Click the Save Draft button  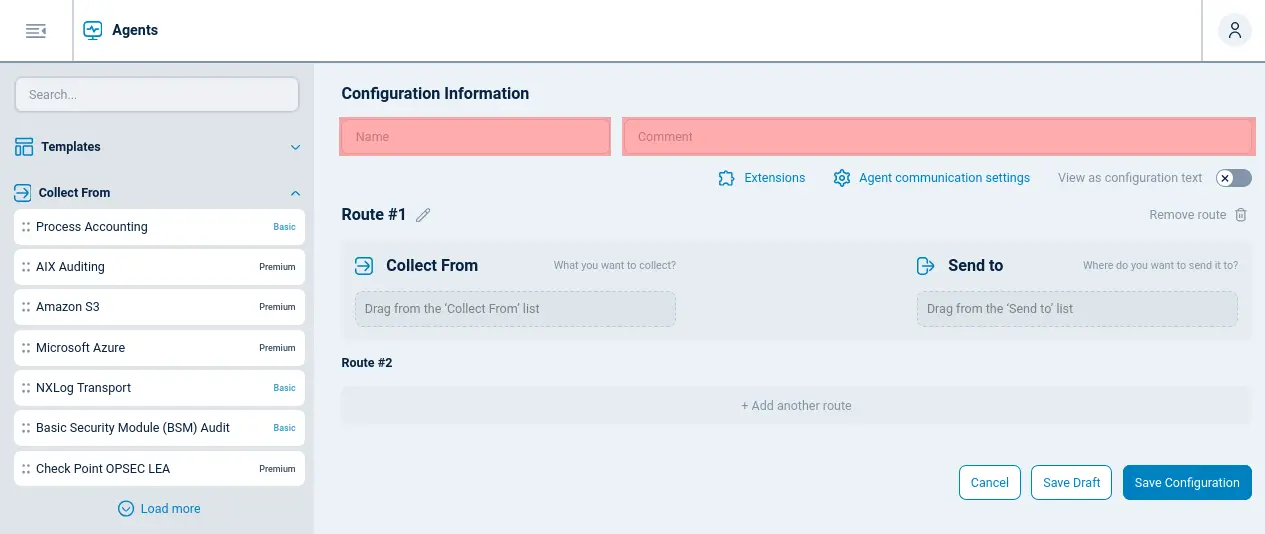click(x=1071, y=482)
